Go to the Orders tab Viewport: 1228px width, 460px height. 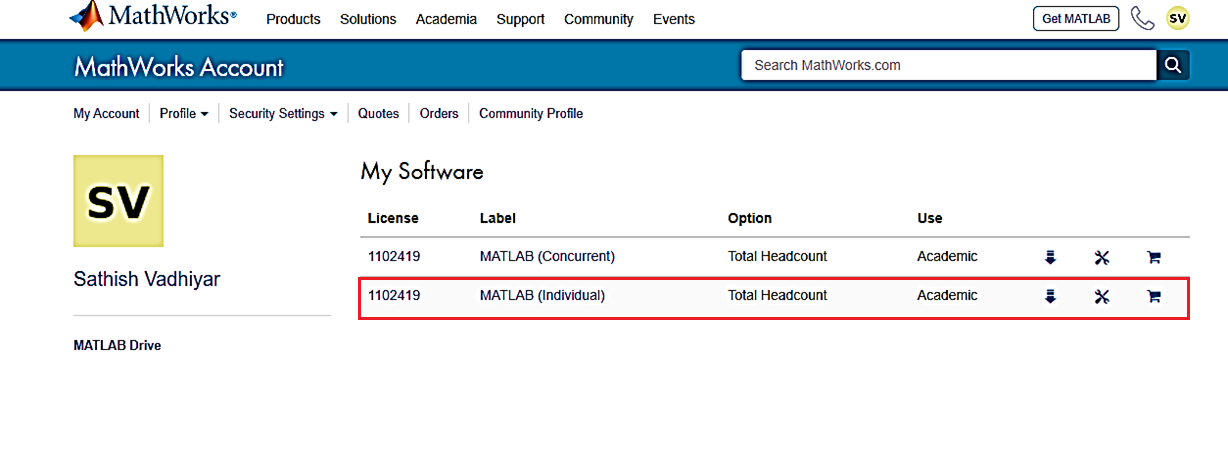pos(439,114)
